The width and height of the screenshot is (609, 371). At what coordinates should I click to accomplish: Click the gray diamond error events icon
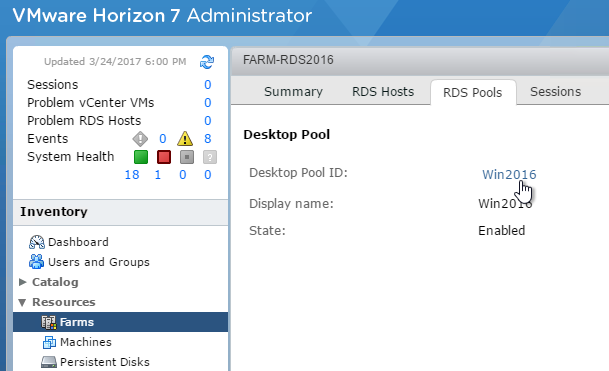click(140, 139)
